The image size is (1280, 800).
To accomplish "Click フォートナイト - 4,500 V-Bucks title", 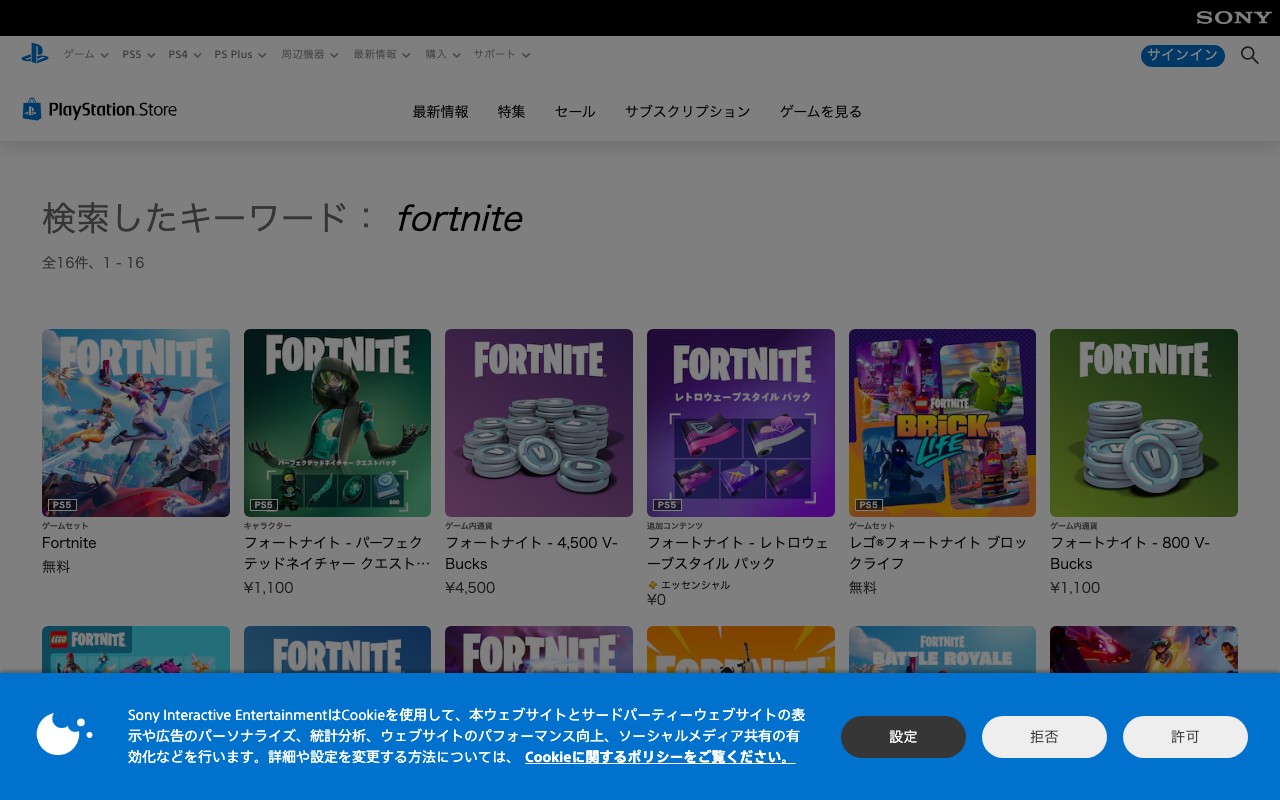I will pos(531,553).
